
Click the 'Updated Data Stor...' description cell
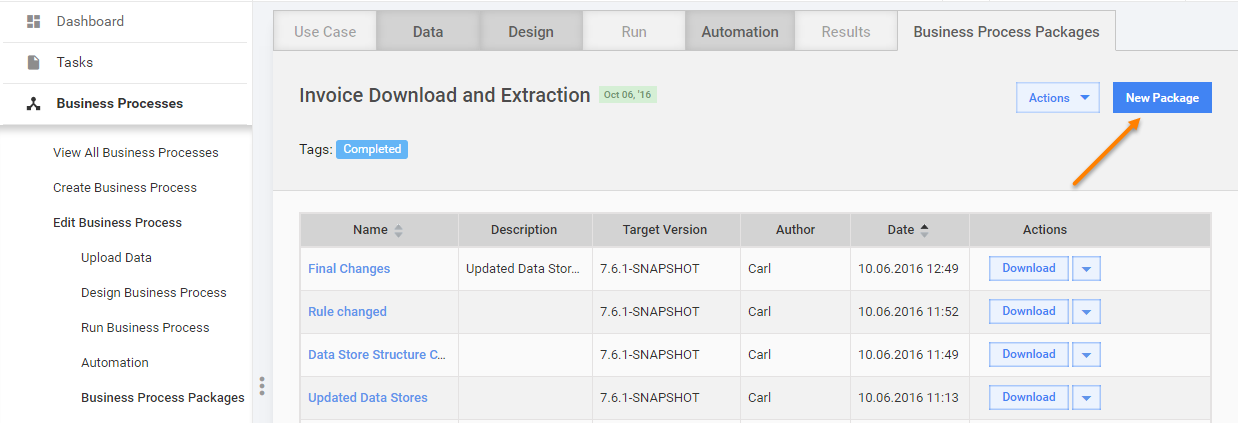[523, 269]
